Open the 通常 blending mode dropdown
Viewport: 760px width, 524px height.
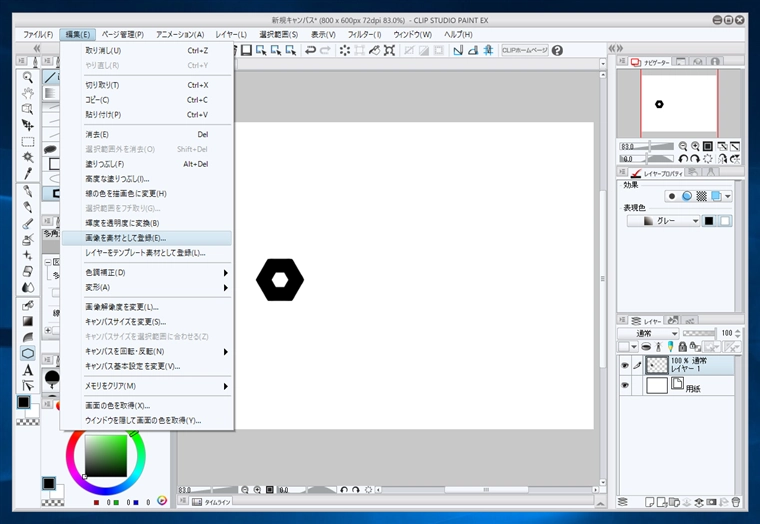(x=648, y=333)
